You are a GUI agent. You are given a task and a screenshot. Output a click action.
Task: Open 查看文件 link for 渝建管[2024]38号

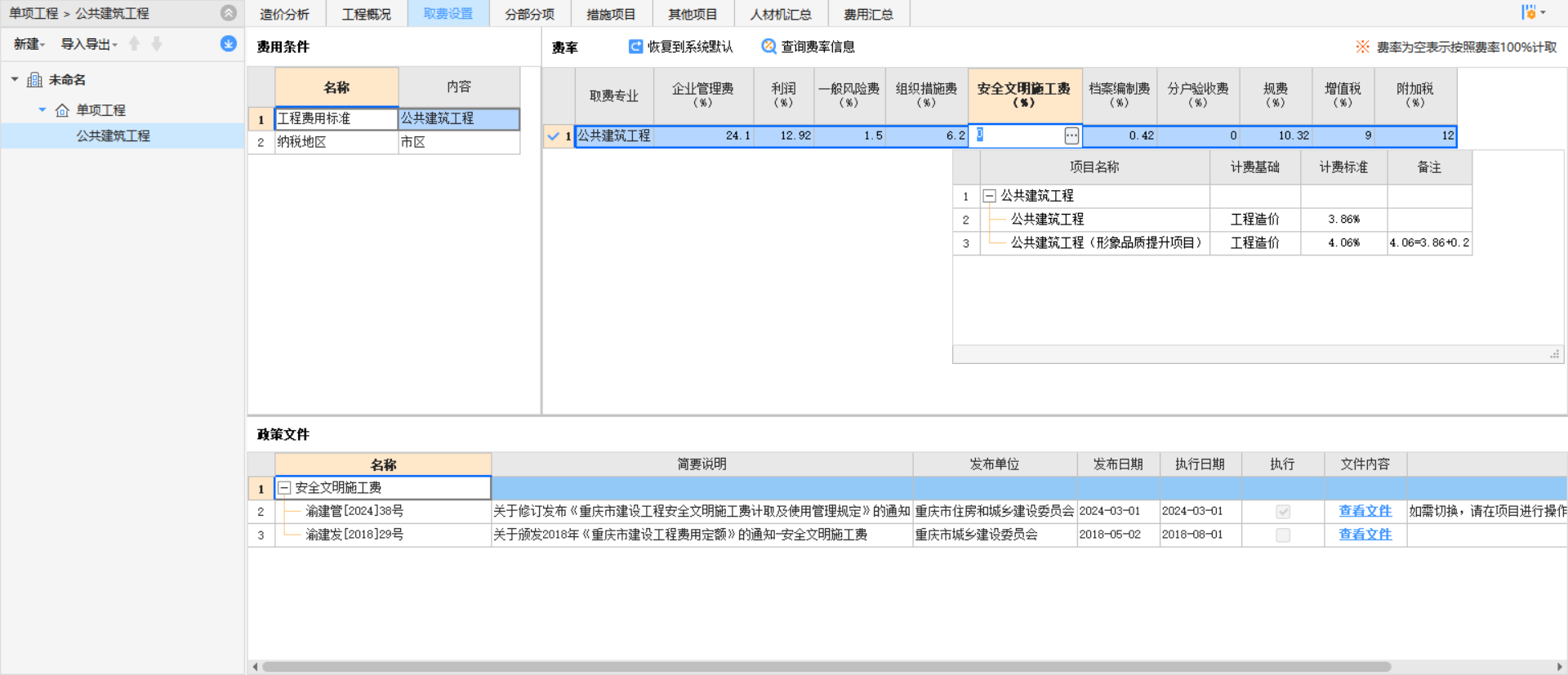[1365, 511]
